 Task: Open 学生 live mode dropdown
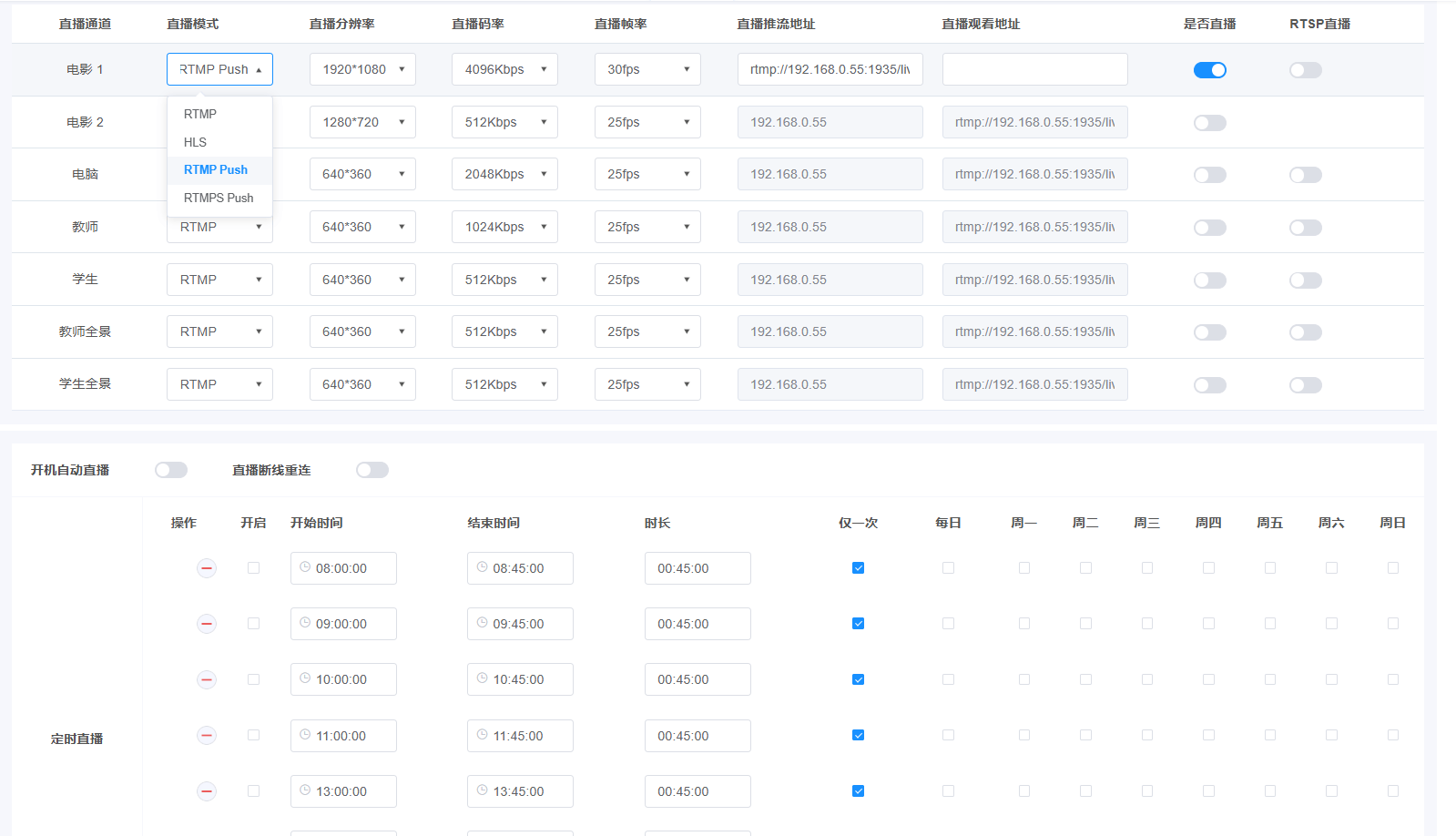pyautogui.click(x=219, y=280)
